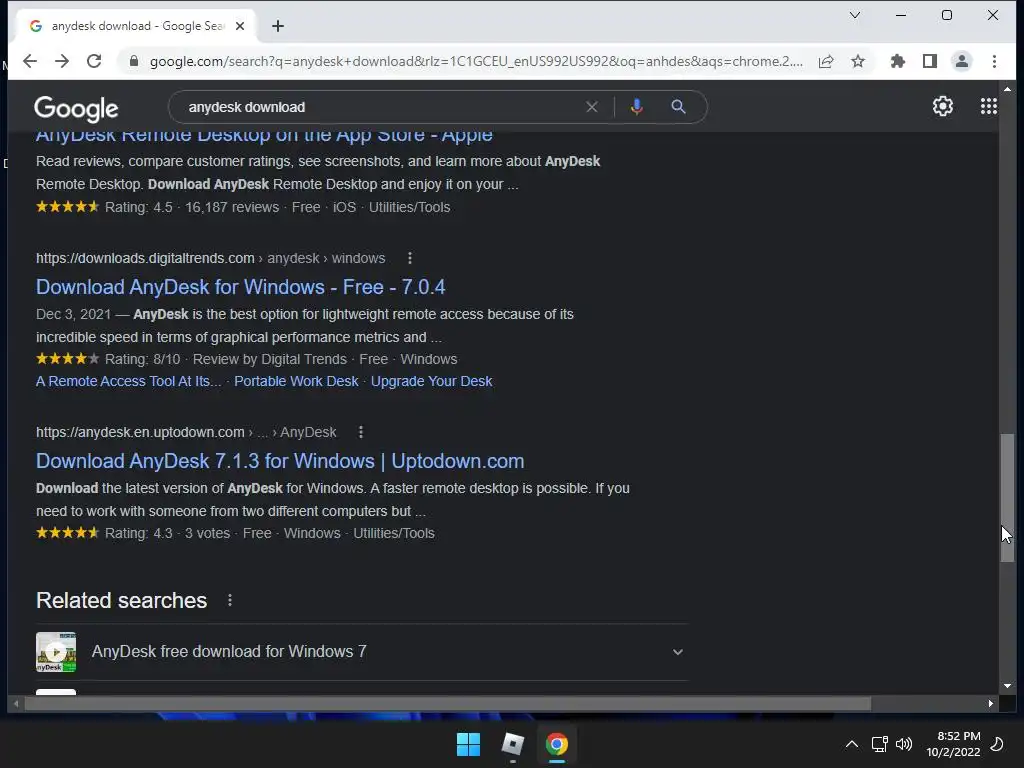Open the Google apps grid
Image resolution: width=1024 pixels, height=768 pixels.
point(989,106)
